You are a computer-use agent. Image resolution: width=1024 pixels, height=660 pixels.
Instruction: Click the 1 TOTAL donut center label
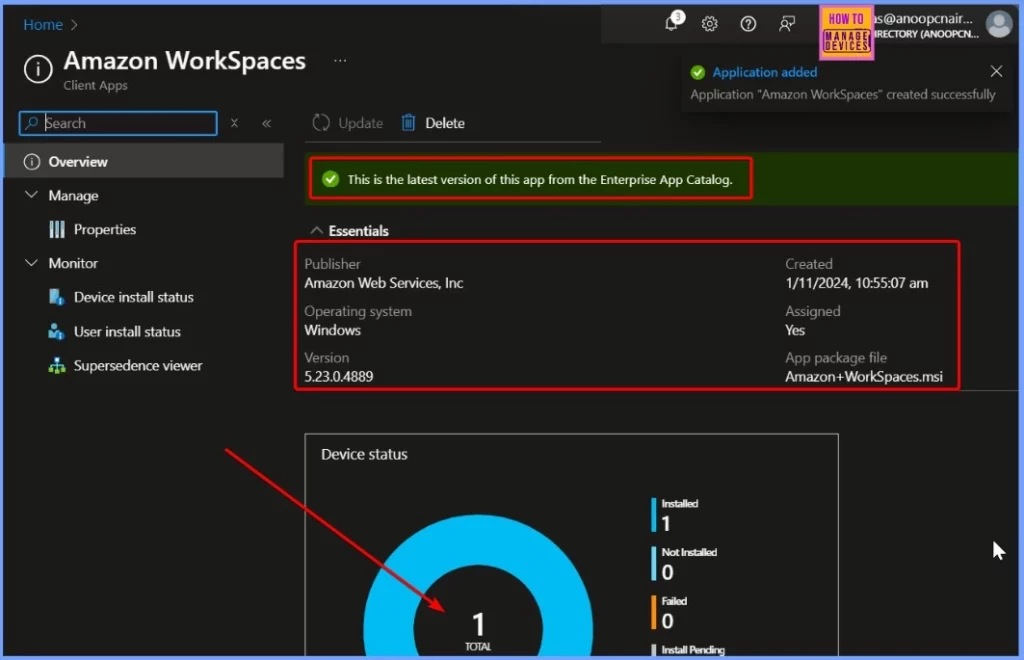(478, 631)
